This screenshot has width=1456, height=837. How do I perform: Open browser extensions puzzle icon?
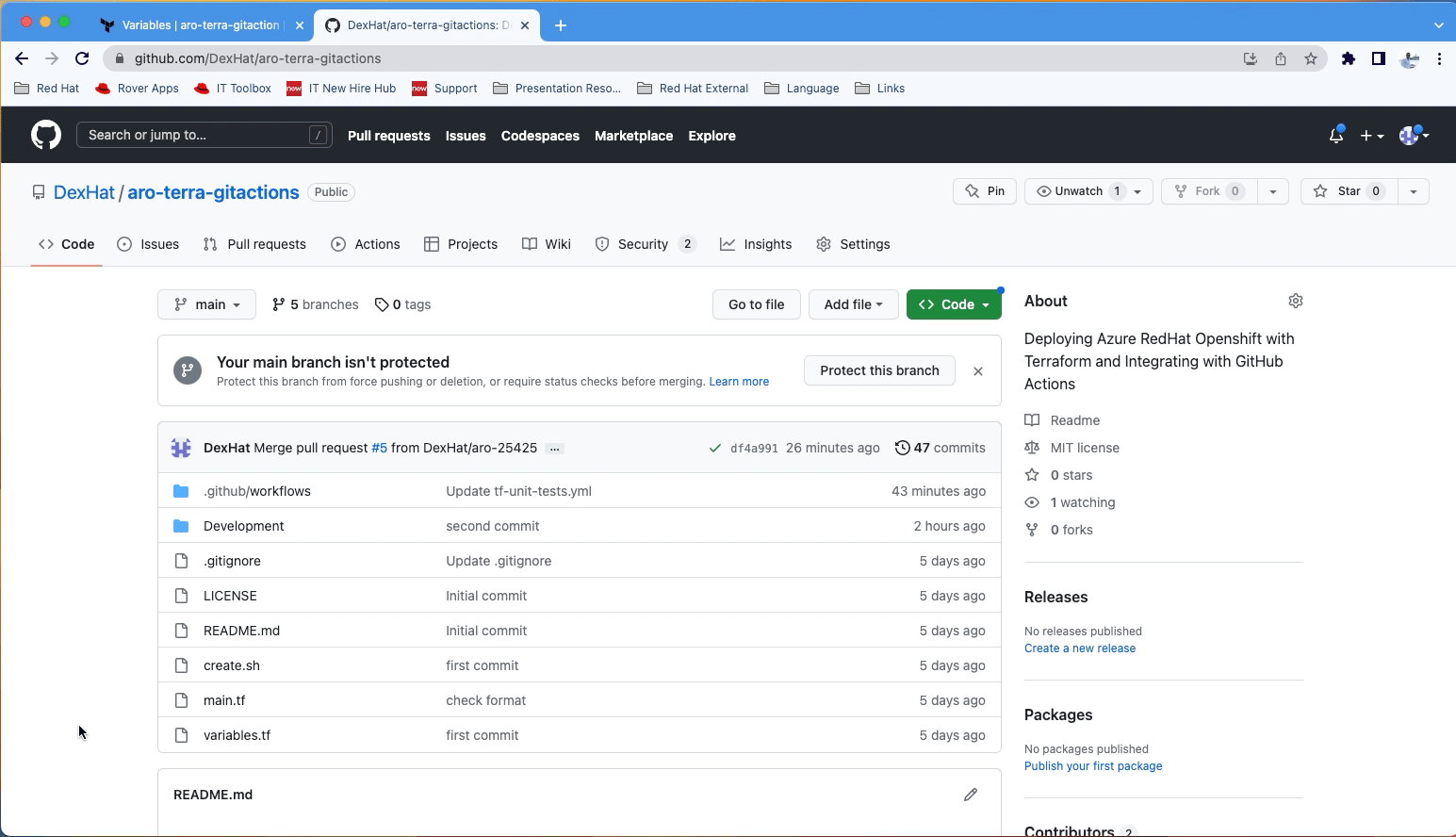[x=1349, y=58]
